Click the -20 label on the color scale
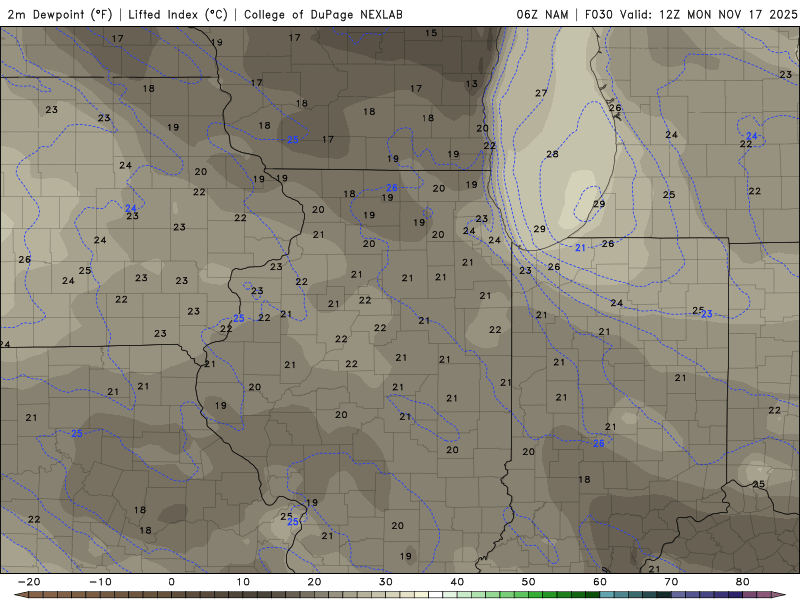The height and width of the screenshot is (600, 800). tap(29, 582)
